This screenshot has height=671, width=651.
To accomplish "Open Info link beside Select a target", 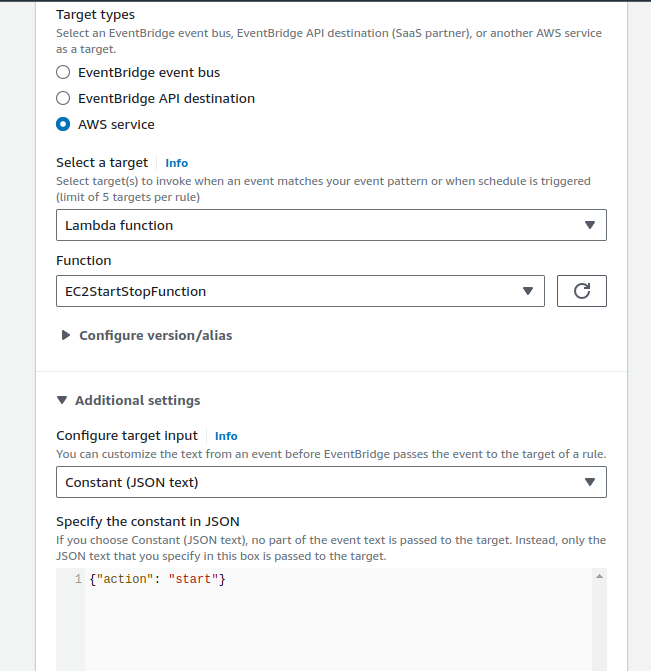I will click(176, 163).
